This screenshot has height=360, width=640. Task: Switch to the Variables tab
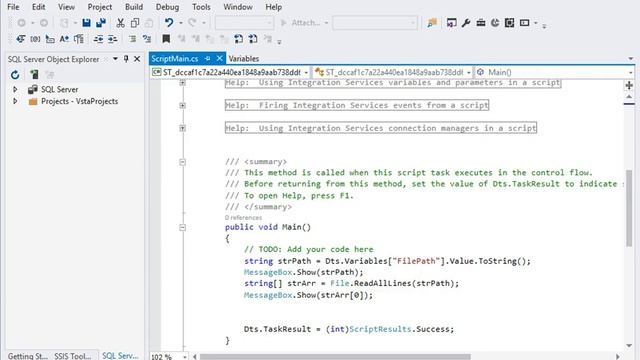[244, 59]
